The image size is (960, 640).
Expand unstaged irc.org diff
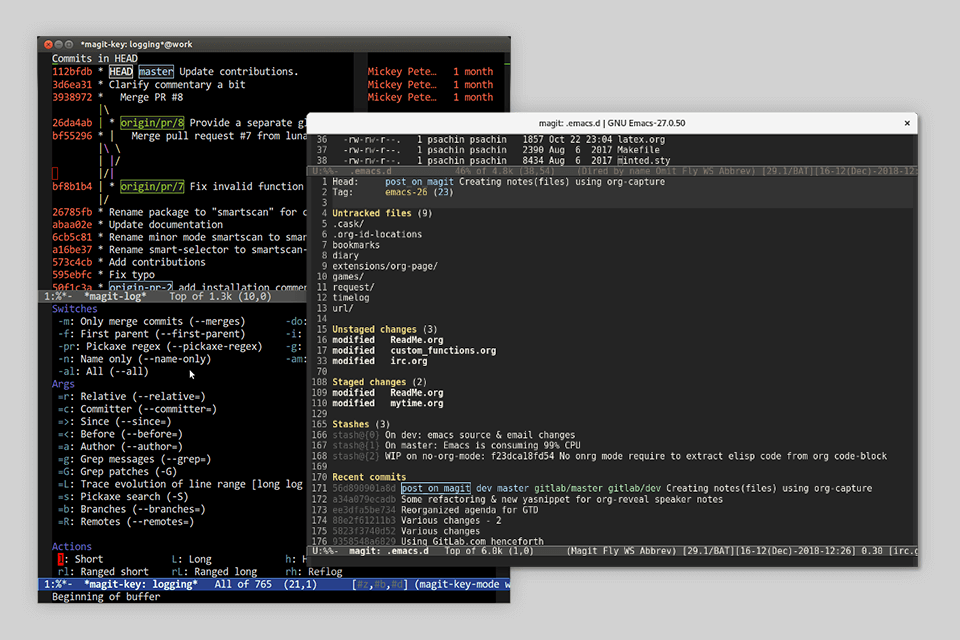pos(380,361)
